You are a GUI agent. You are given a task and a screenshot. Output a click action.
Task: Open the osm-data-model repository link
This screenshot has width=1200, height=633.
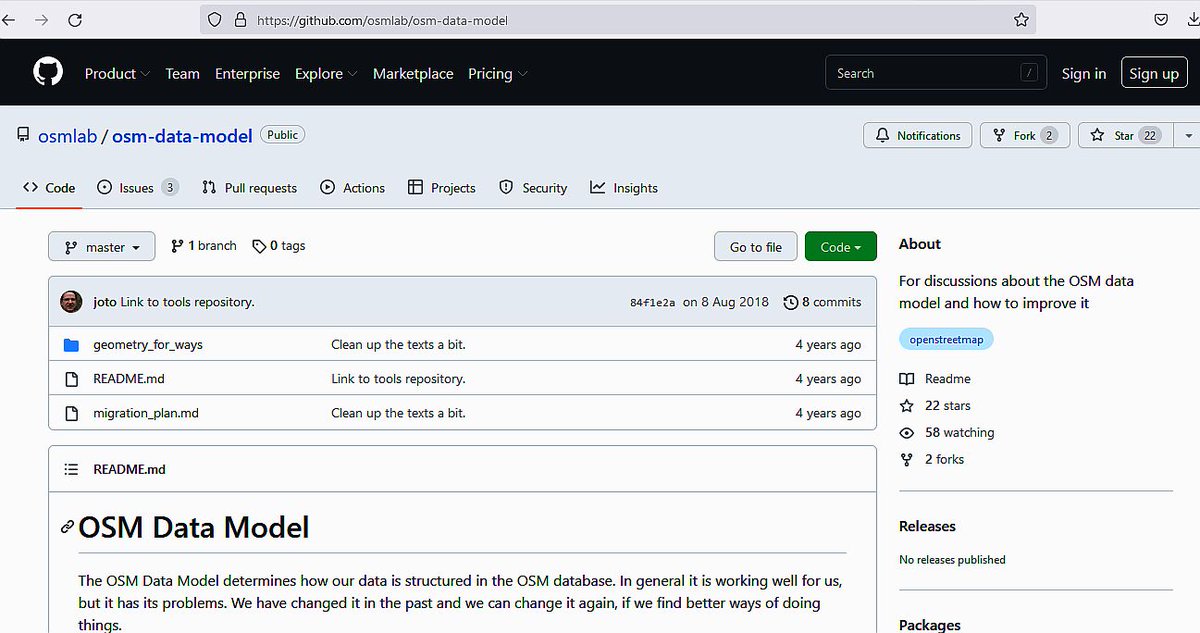pyautogui.click(x=182, y=135)
